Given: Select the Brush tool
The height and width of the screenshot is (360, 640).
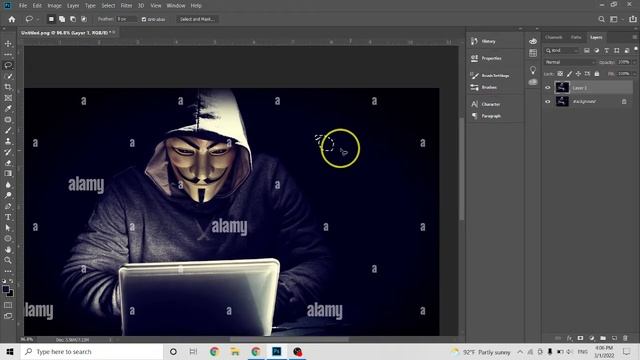Looking at the screenshot, I should (8, 130).
